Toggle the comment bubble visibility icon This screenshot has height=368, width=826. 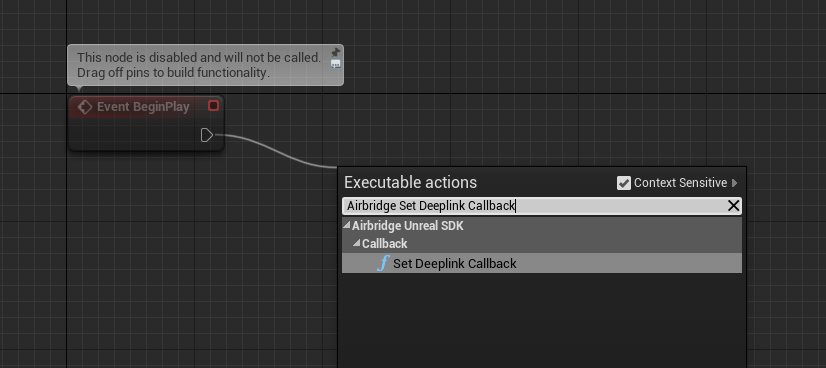coord(336,64)
